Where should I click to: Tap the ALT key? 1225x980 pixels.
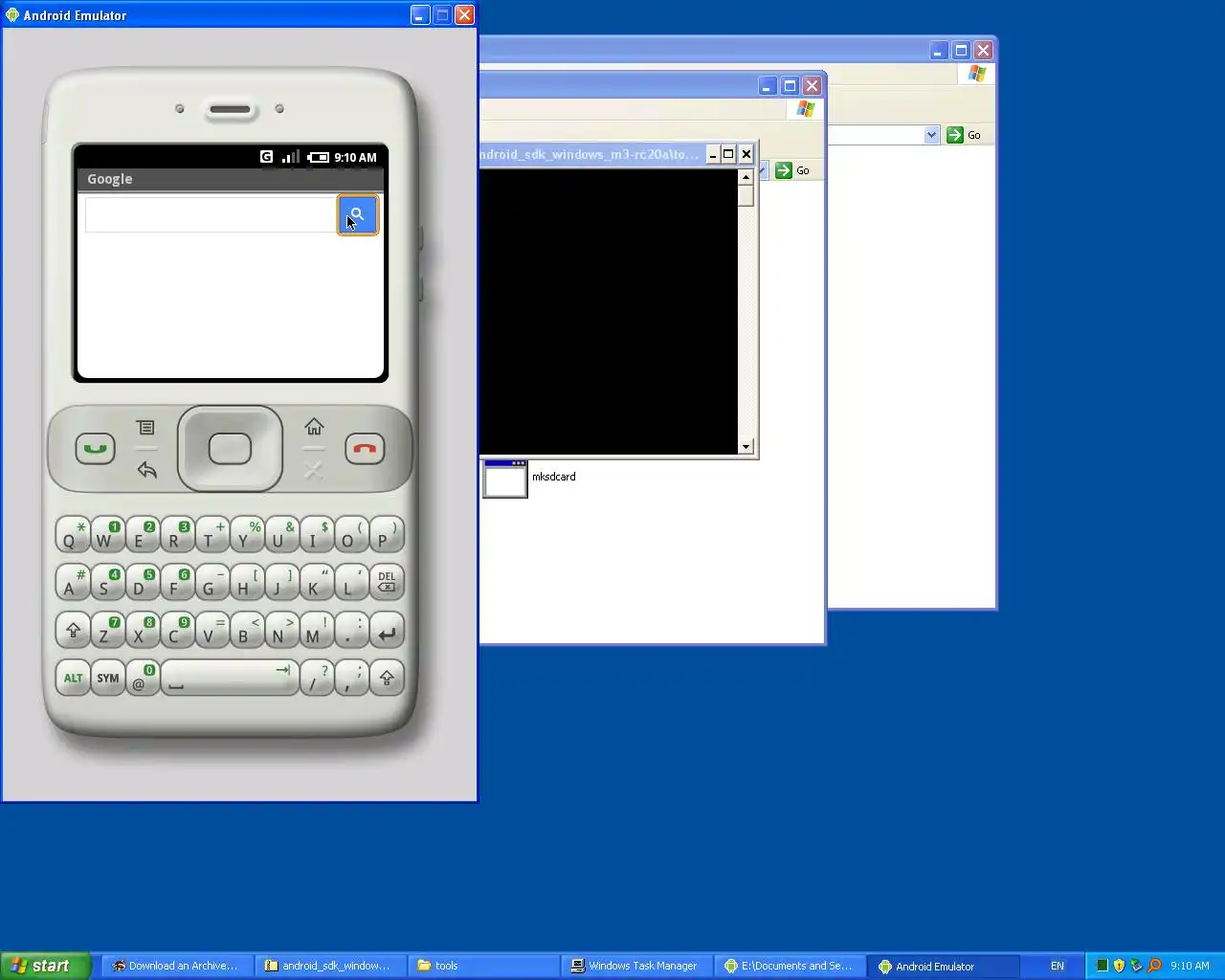point(73,678)
